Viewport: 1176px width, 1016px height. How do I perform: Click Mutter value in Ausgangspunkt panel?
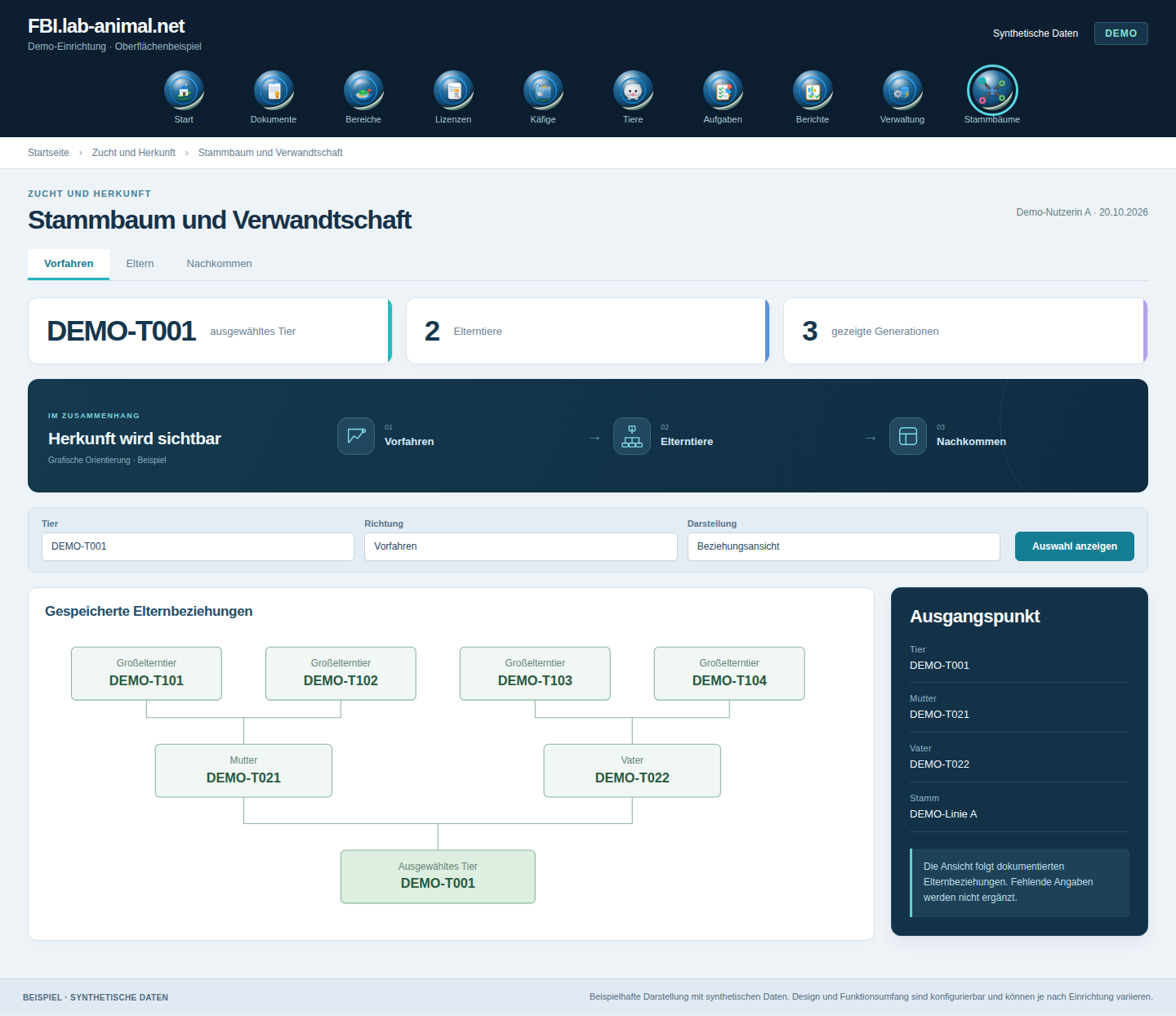(939, 715)
